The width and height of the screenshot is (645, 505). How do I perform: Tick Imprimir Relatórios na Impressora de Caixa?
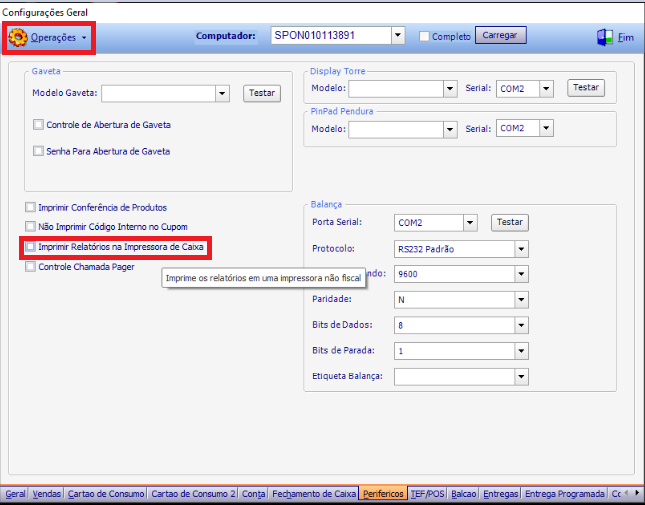click(x=30, y=247)
